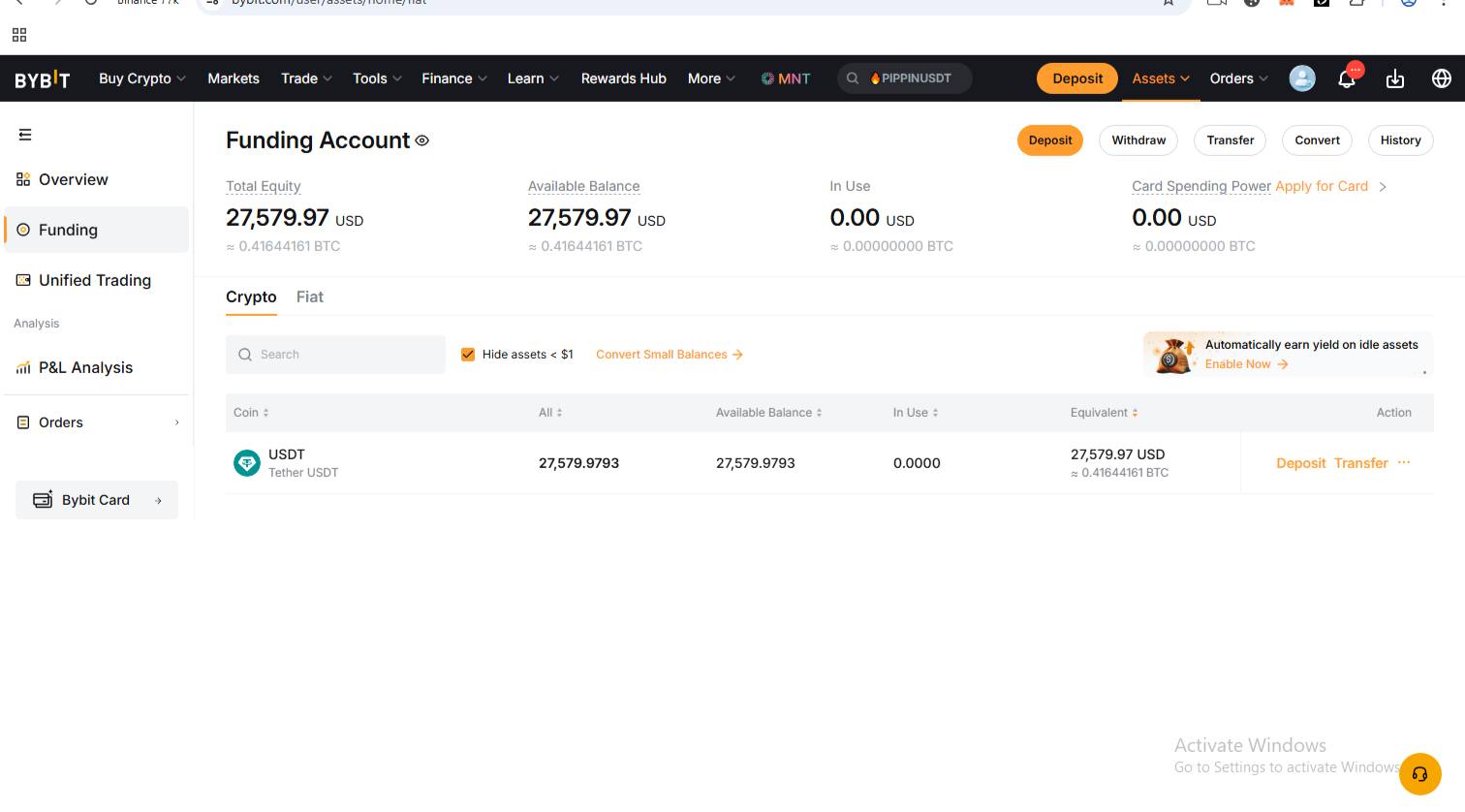This screenshot has height=812, width=1465.
Task: Click the Total Equity label
Action: pyautogui.click(x=264, y=186)
